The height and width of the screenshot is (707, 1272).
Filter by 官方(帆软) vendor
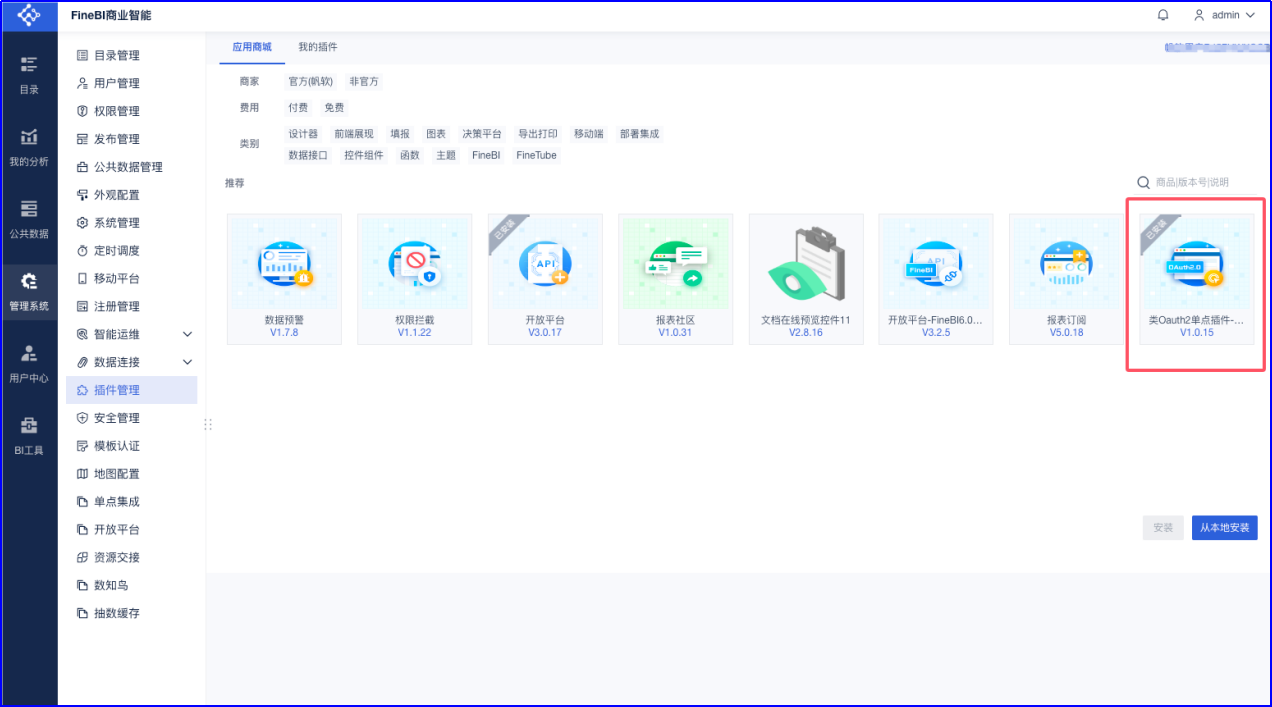coord(311,81)
